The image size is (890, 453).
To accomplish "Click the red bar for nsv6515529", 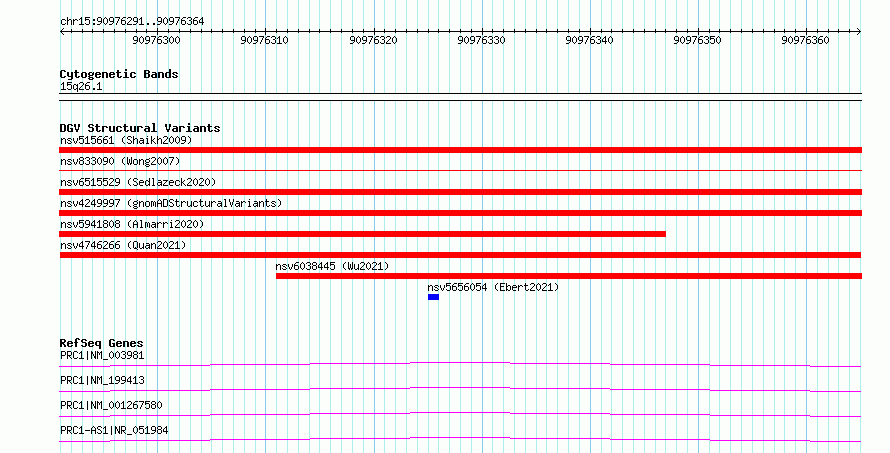I will pos(460,192).
